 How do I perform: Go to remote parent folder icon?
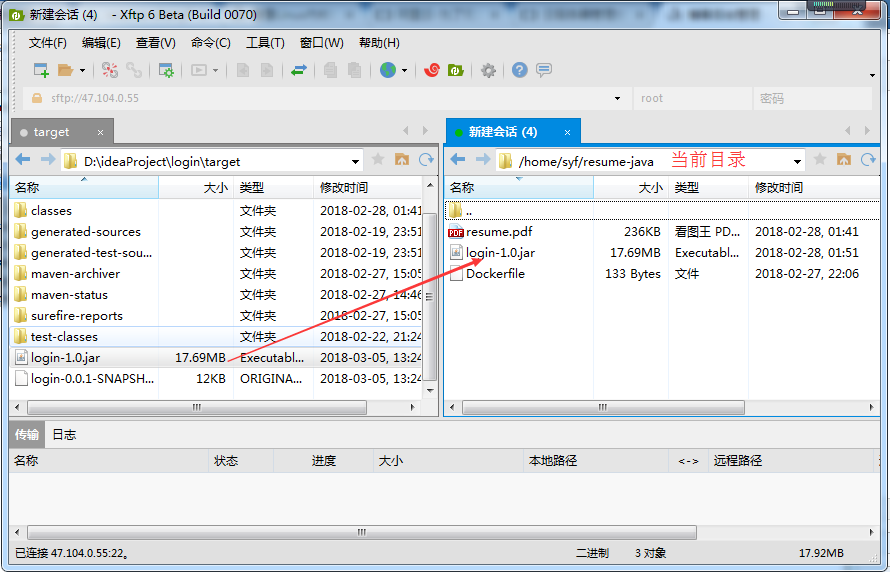[x=844, y=160]
